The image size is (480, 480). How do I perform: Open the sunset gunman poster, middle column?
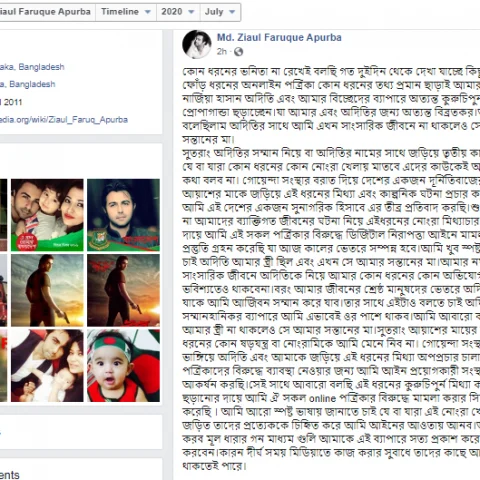(47, 290)
